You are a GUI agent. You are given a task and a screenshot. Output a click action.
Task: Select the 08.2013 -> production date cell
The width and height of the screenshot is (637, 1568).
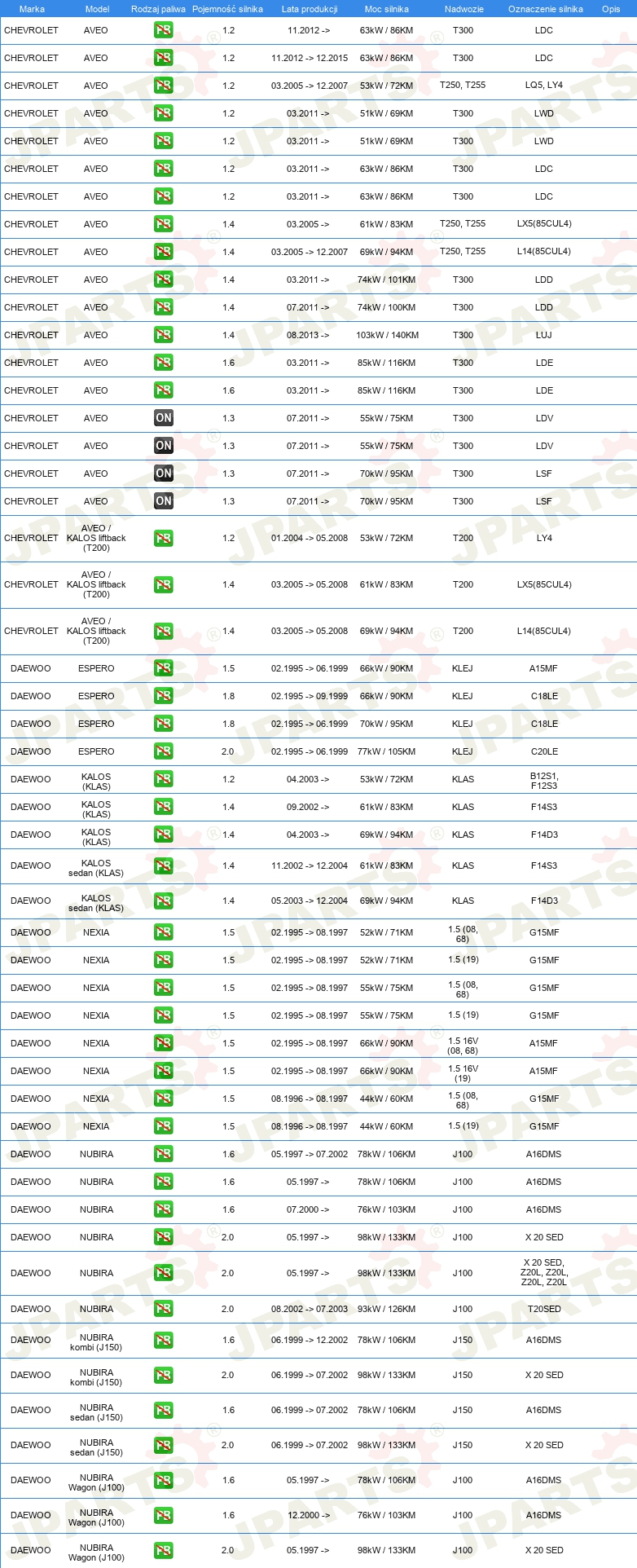click(309, 335)
